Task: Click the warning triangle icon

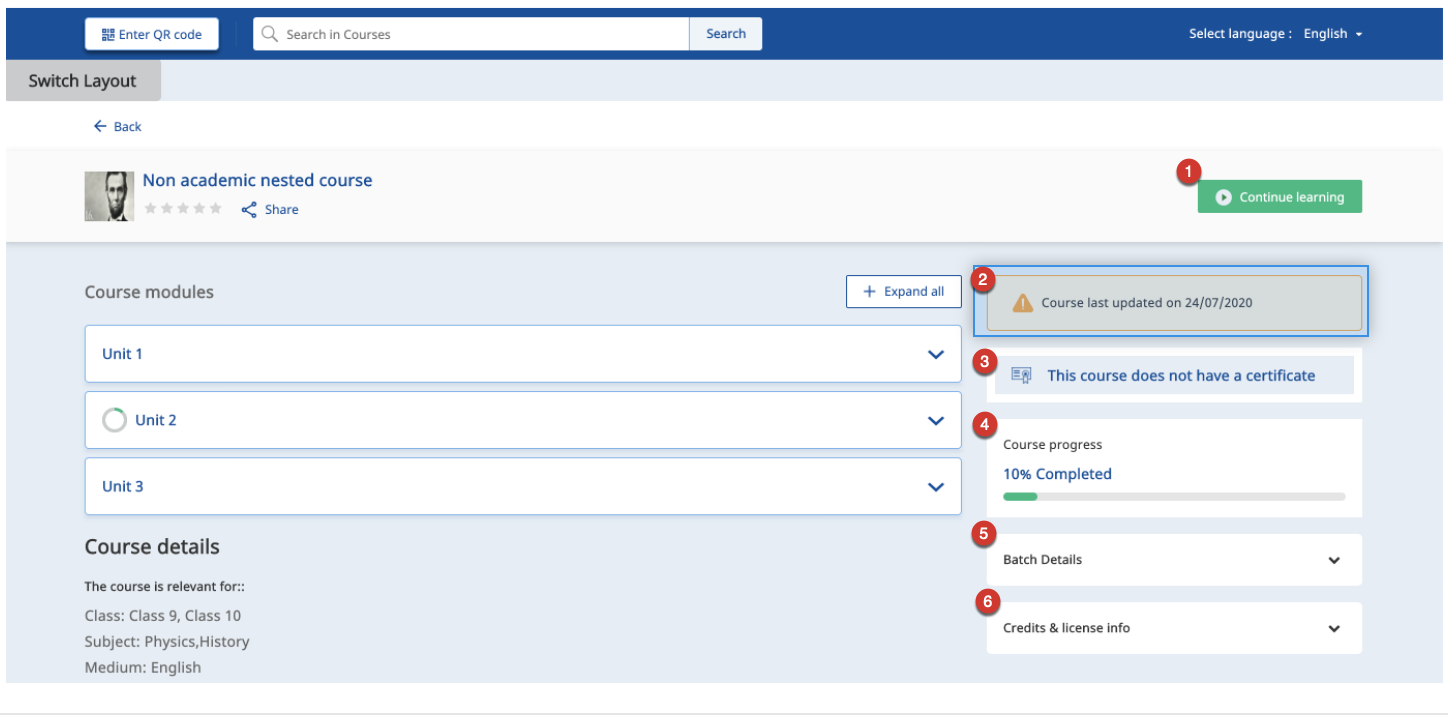Action: pyautogui.click(x=1022, y=303)
